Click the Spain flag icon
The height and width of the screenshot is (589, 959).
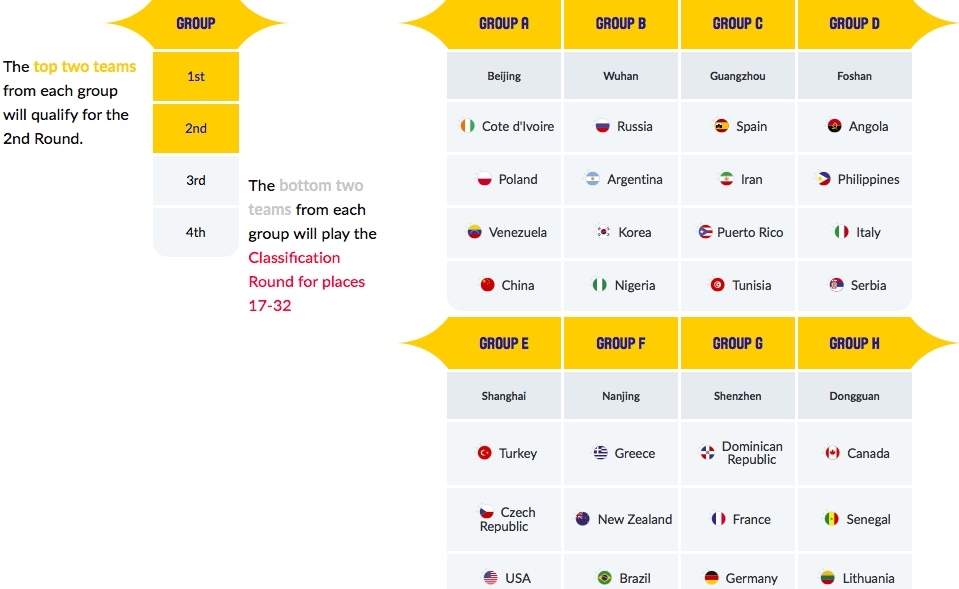pyautogui.click(x=722, y=127)
